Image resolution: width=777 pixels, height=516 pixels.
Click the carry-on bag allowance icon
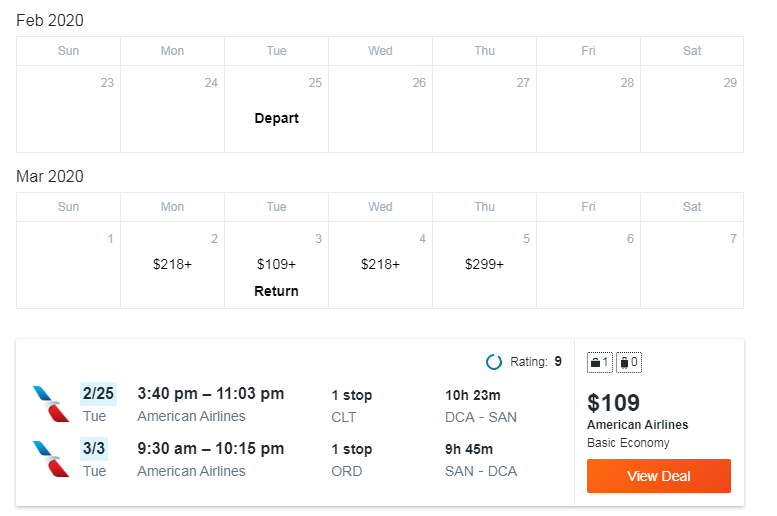(600, 362)
